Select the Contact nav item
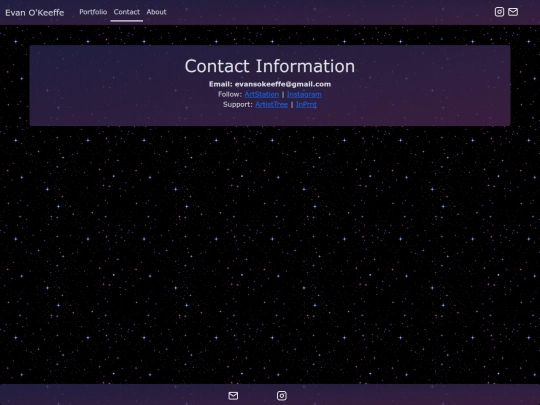The image size is (540, 405). pyautogui.click(x=127, y=12)
